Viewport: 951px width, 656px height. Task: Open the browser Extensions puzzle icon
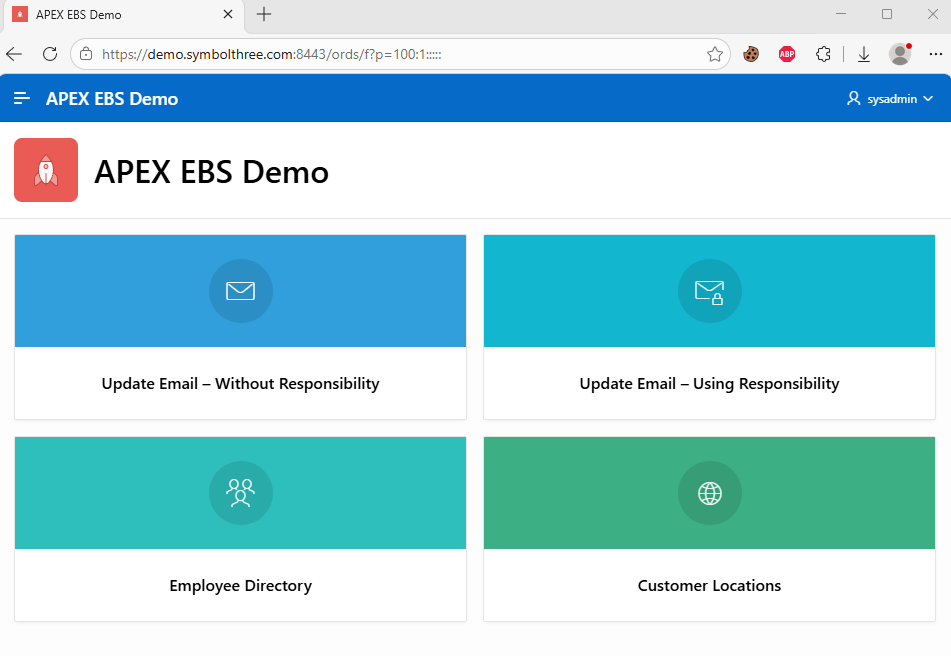[823, 54]
